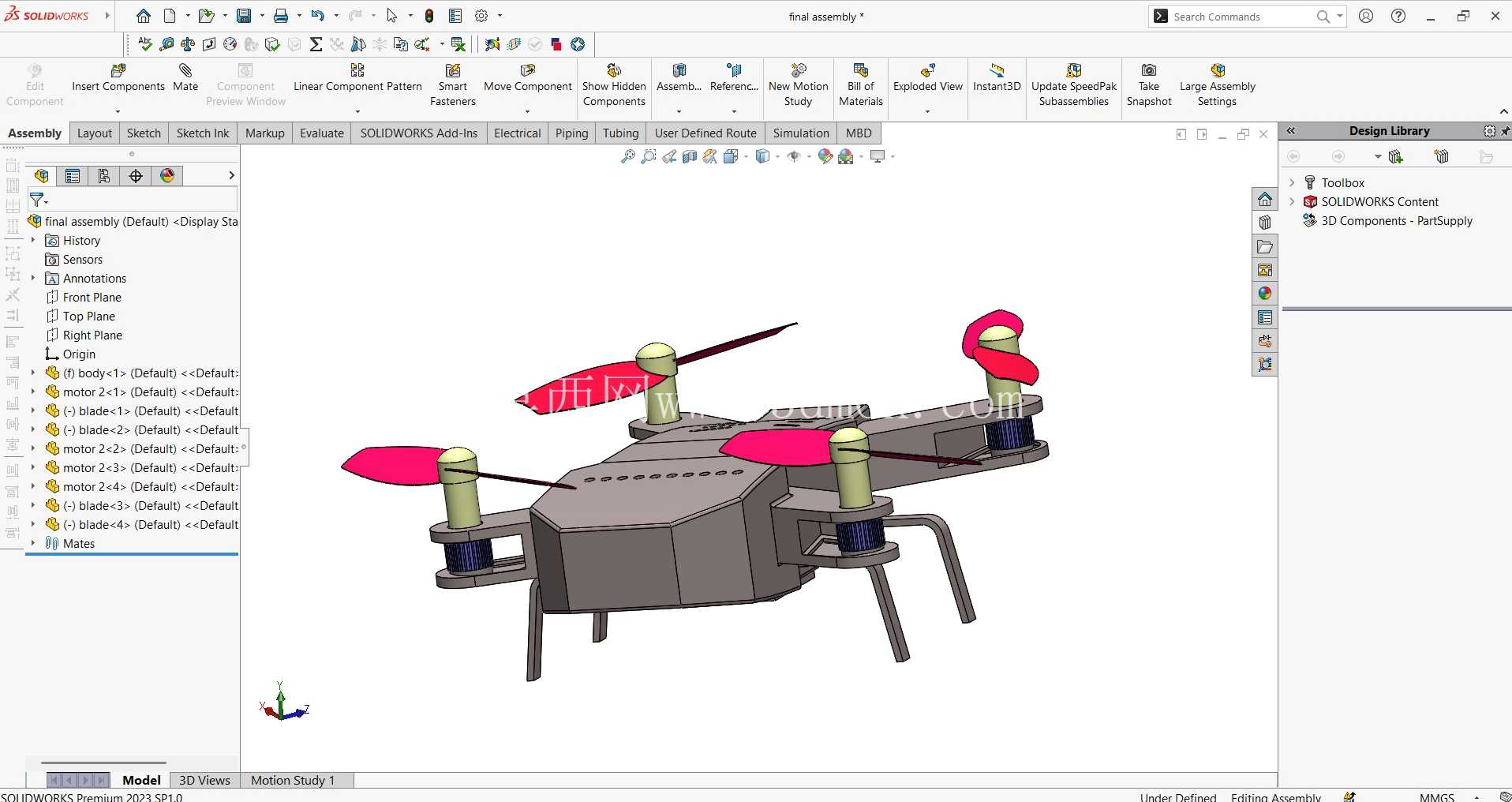The height and width of the screenshot is (802, 1512).
Task: Take a Snapshot of the assembly
Action: (1149, 85)
